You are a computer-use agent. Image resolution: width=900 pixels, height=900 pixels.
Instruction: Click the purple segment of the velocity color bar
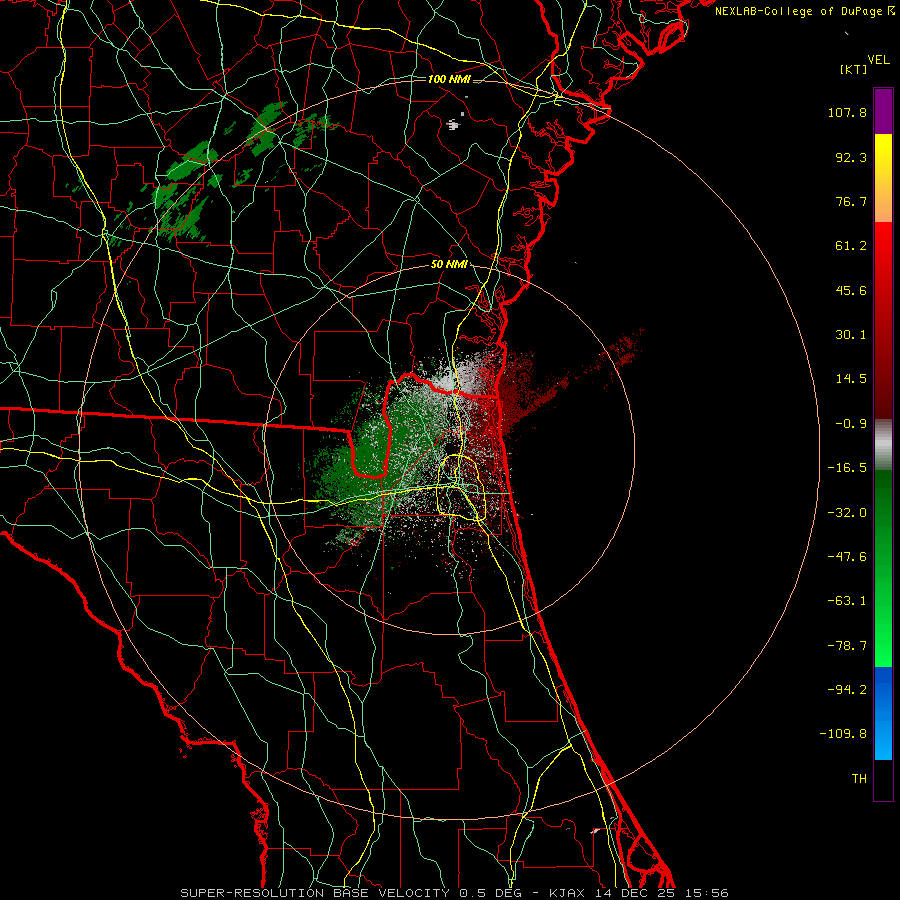[x=883, y=111]
